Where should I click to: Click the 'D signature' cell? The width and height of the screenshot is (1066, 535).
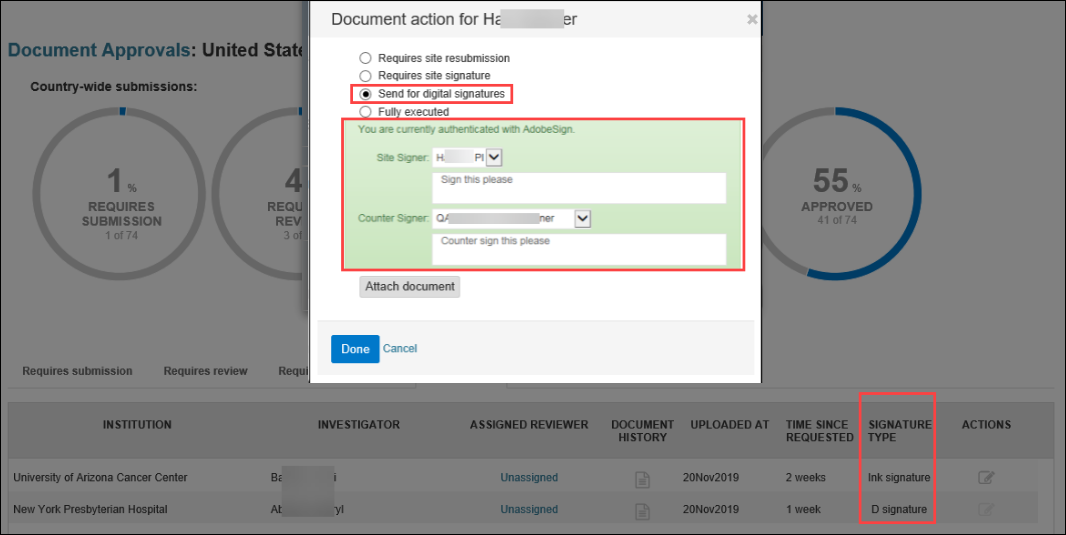(x=899, y=509)
